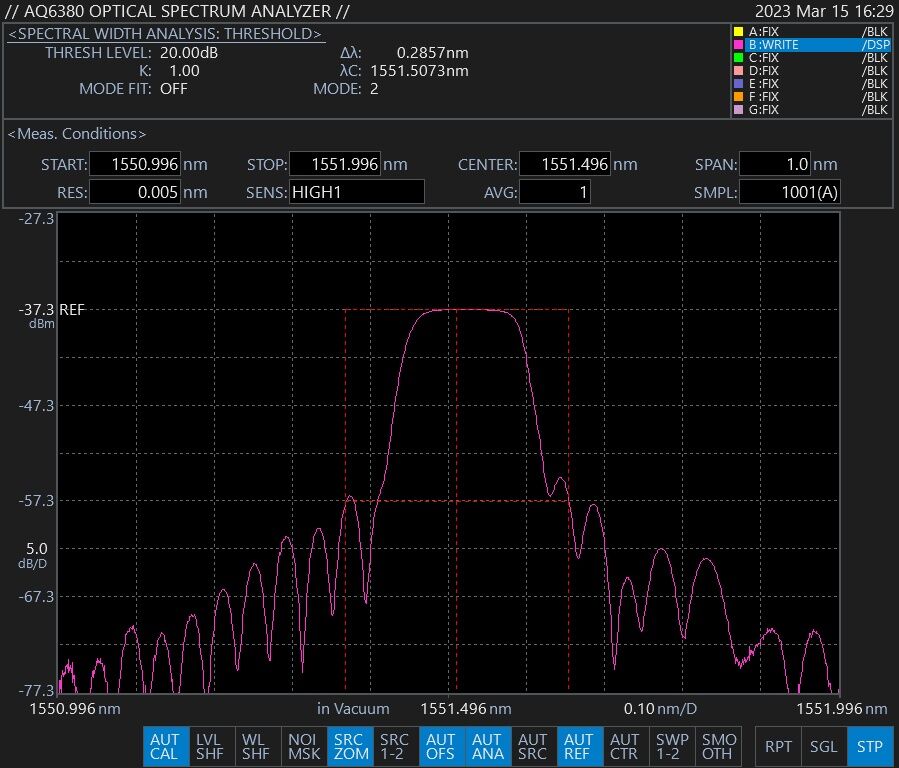
Task: Select trace A: FIX in trace list
Action: click(811, 32)
